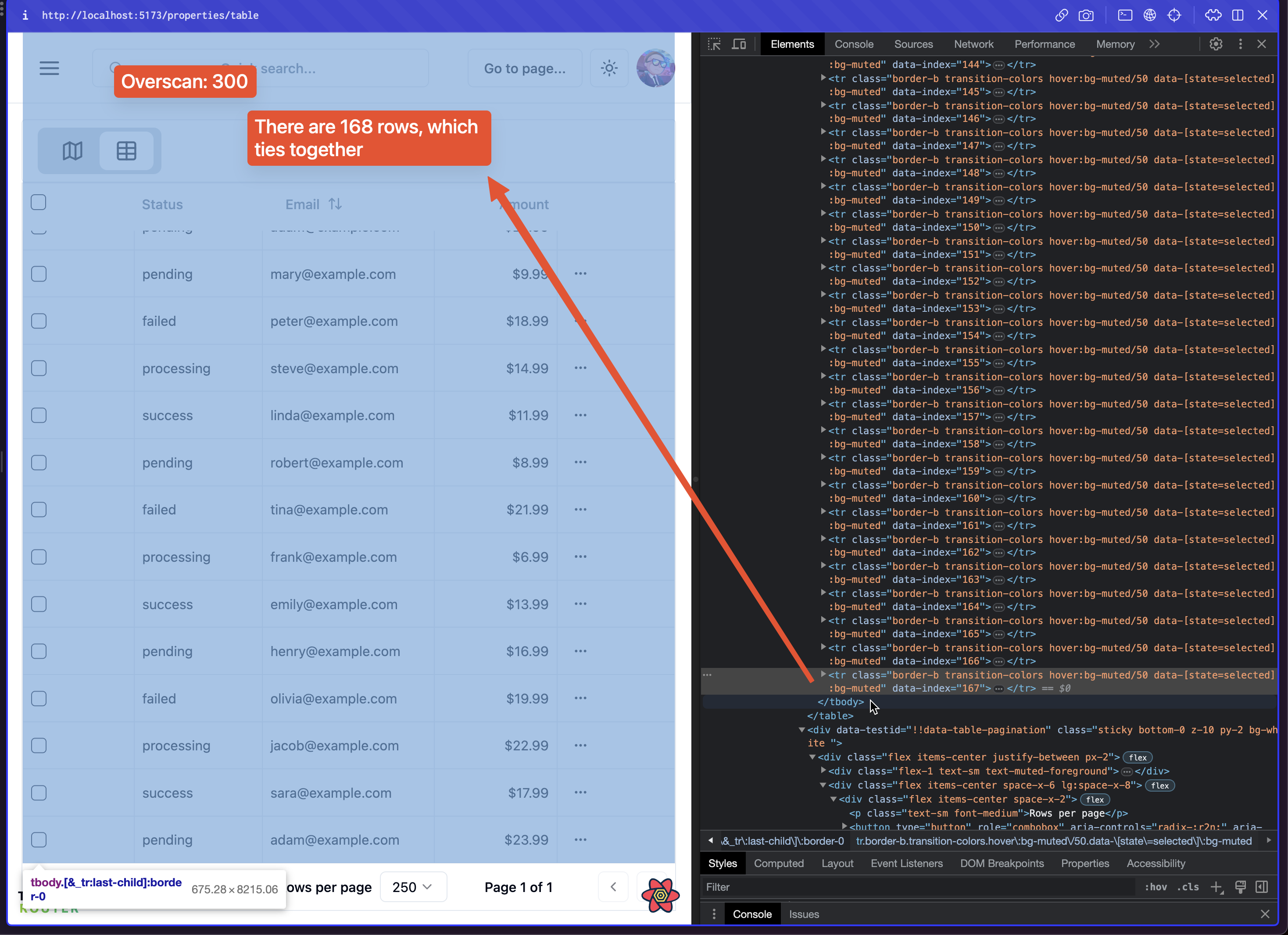Click the copy link icon in top bar
The height and width of the screenshot is (935, 1288).
tap(1061, 15)
